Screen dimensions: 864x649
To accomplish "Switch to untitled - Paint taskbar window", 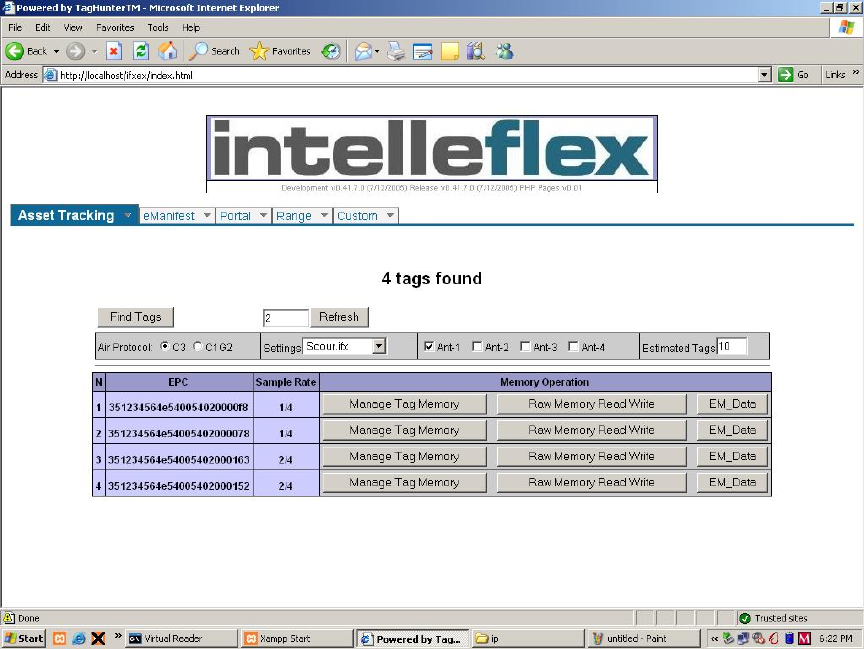I will click(x=643, y=639).
